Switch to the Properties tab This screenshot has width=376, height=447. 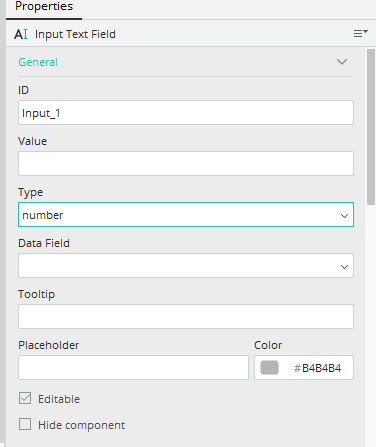[x=44, y=7]
